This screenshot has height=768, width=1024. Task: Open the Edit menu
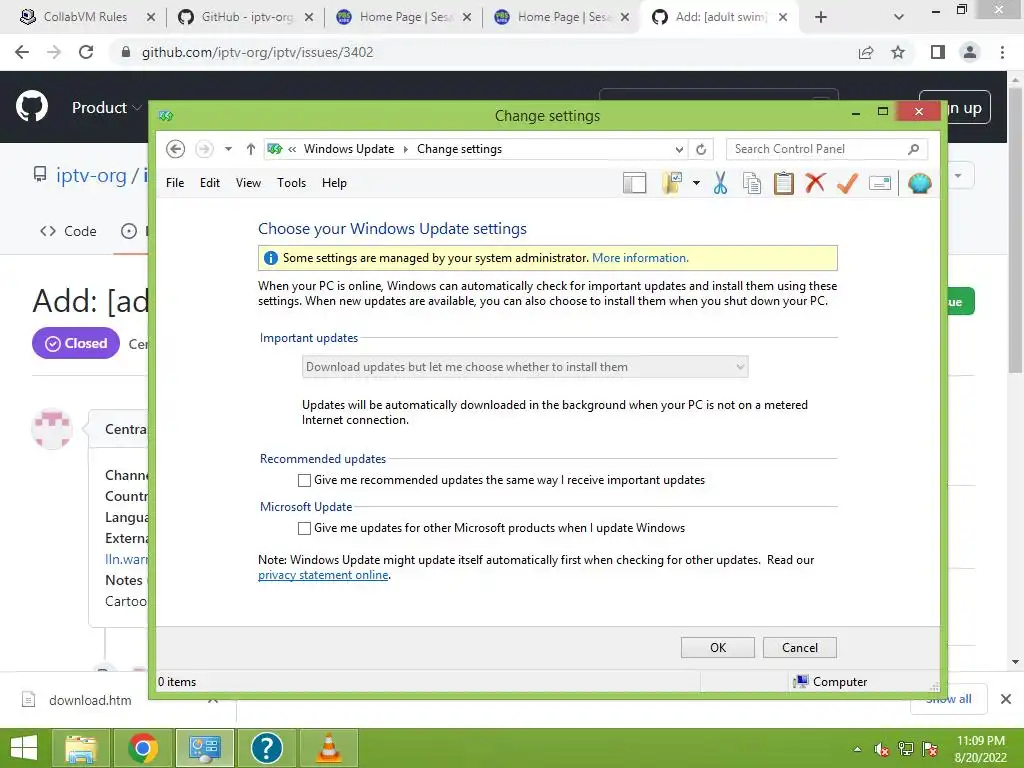click(210, 183)
